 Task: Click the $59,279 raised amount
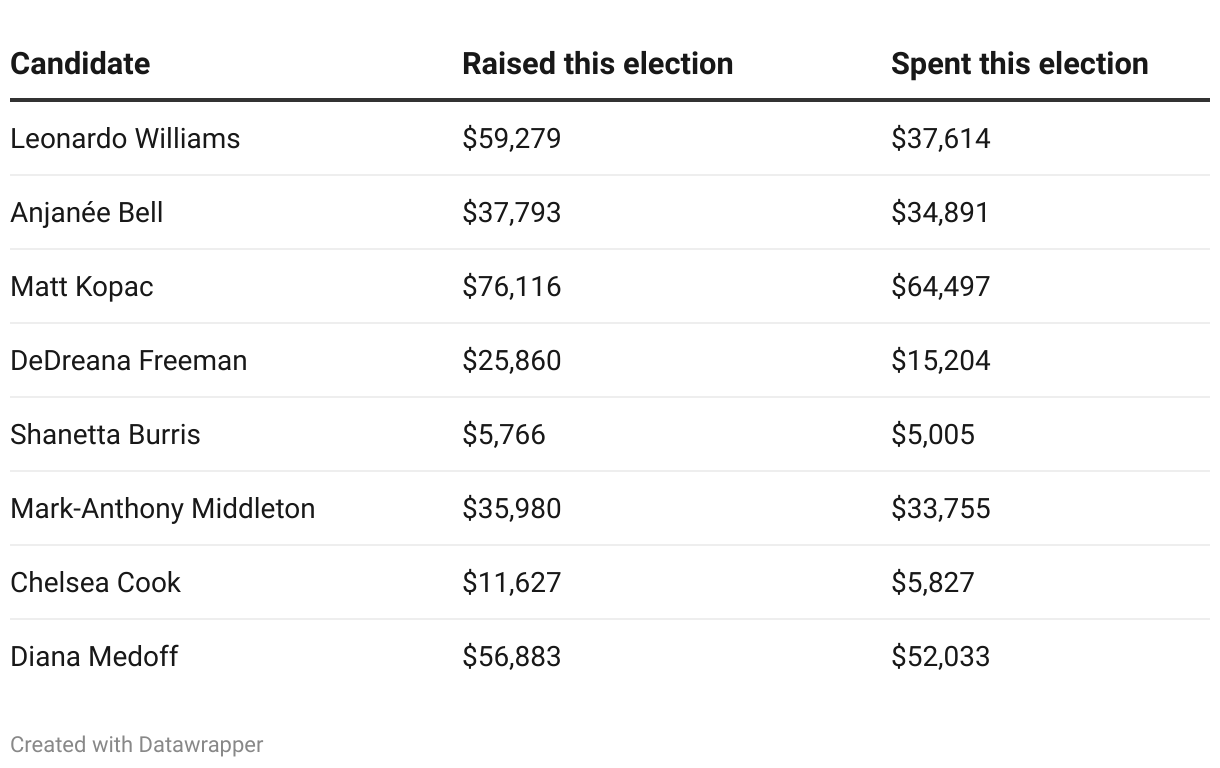pyautogui.click(x=511, y=138)
